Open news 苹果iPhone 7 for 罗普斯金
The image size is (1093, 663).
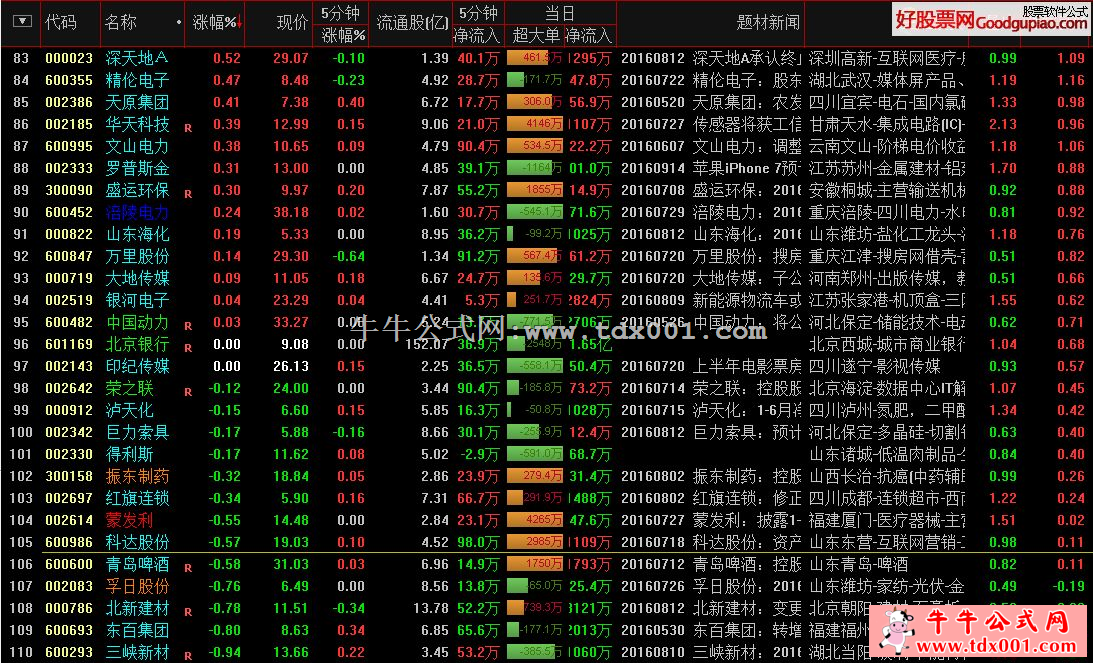pos(747,168)
